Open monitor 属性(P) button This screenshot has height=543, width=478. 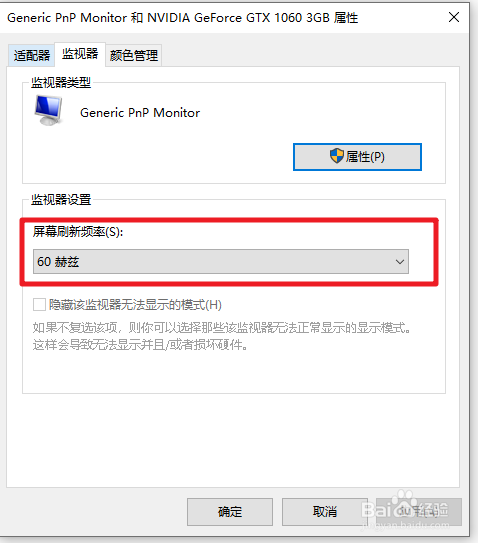pyautogui.click(x=357, y=157)
